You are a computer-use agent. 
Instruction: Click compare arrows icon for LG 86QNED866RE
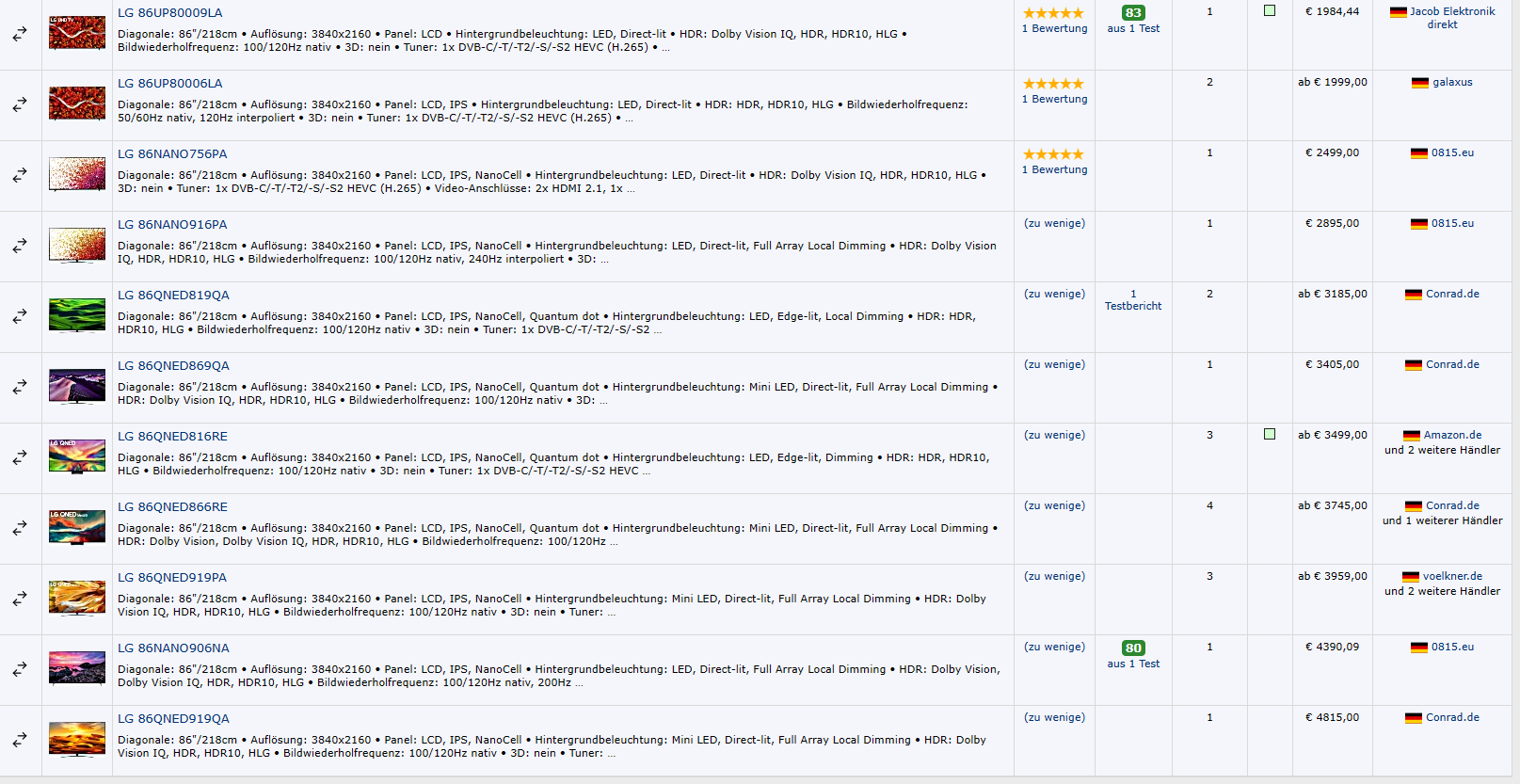[x=20, y=528]
